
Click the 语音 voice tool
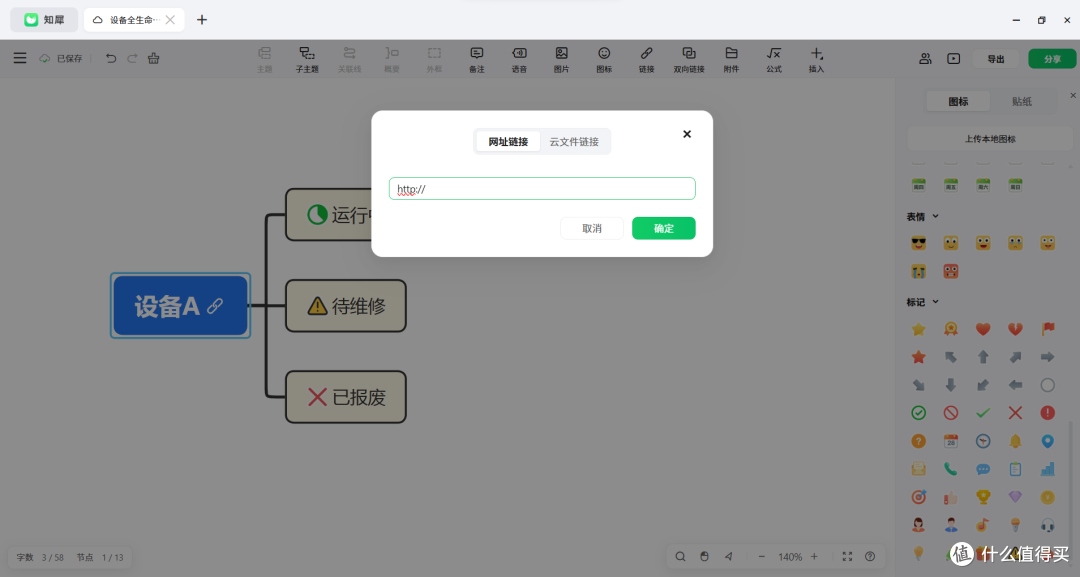(519, 60)
